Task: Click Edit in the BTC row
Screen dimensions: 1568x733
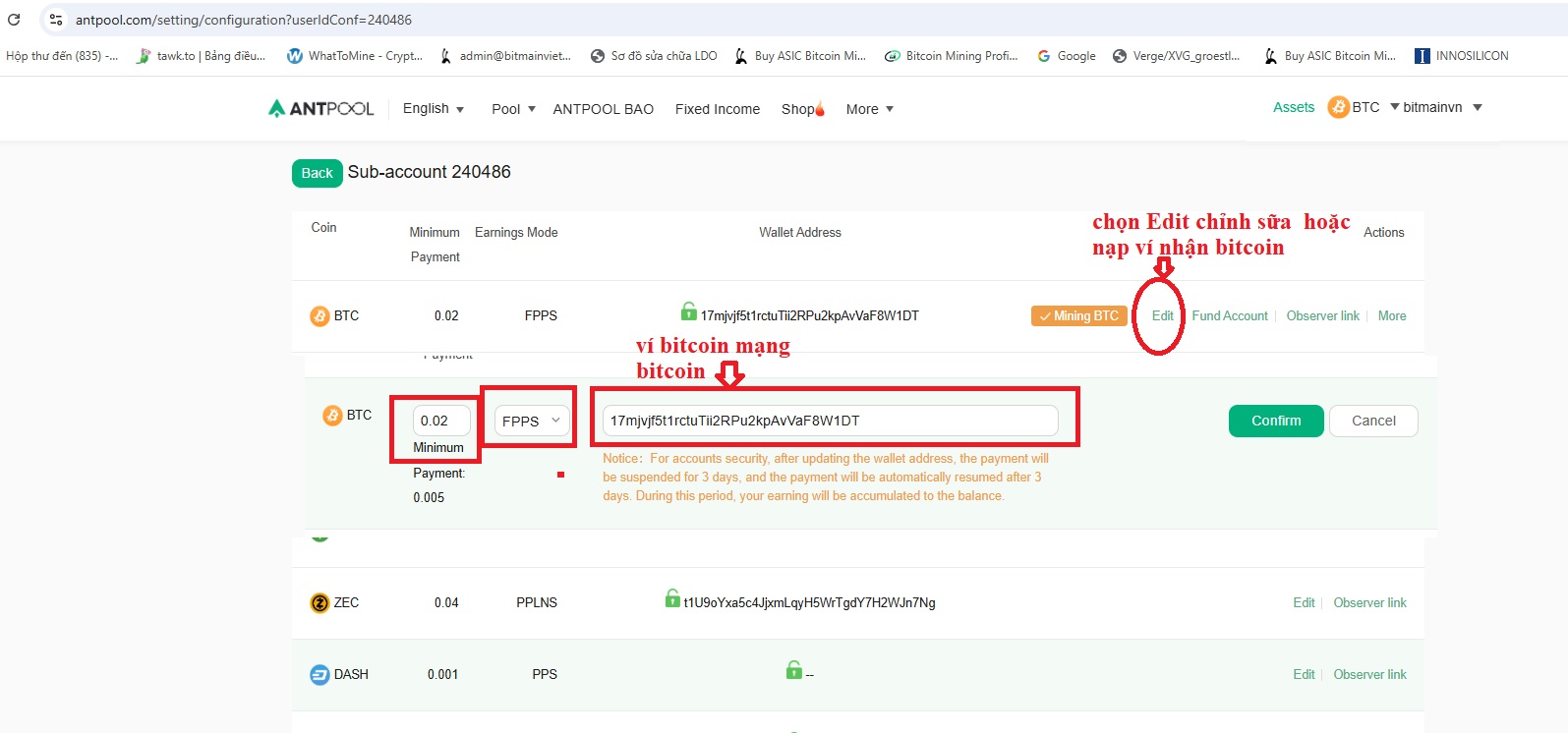Action: [1163, 315]
